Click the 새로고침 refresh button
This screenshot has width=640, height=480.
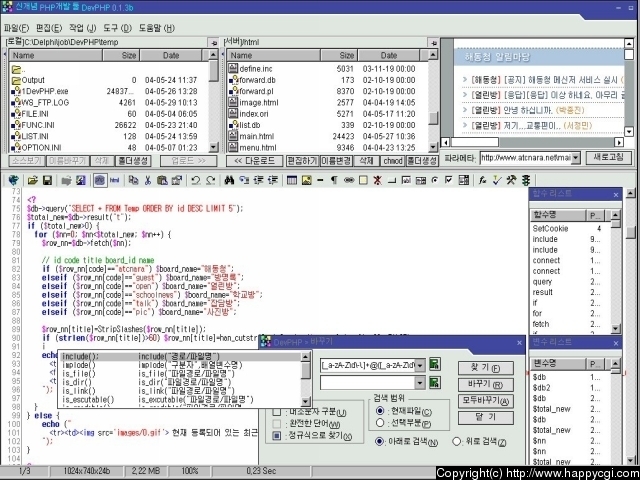(609, 158)
